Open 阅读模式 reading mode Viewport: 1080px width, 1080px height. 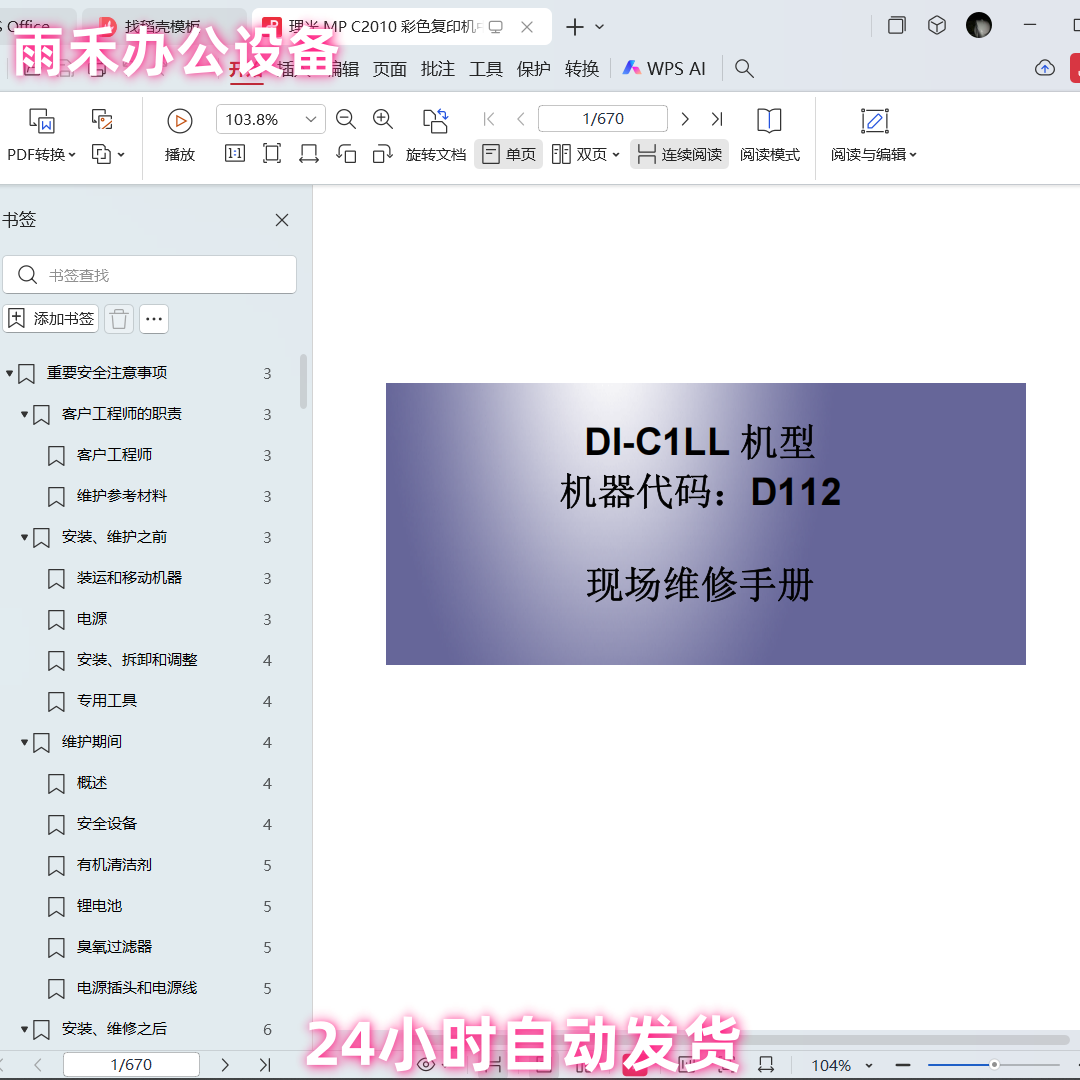click(769, 135)
